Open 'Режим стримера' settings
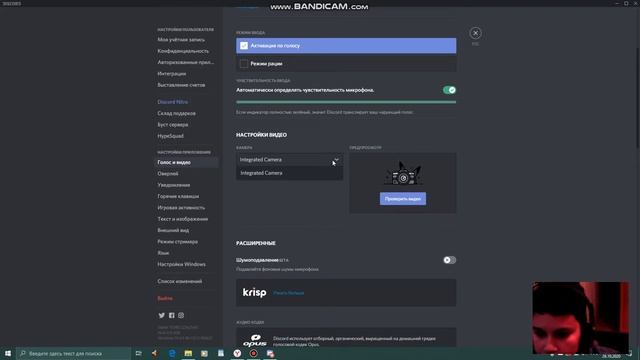The image size is (640, 360). click(178, 242)
